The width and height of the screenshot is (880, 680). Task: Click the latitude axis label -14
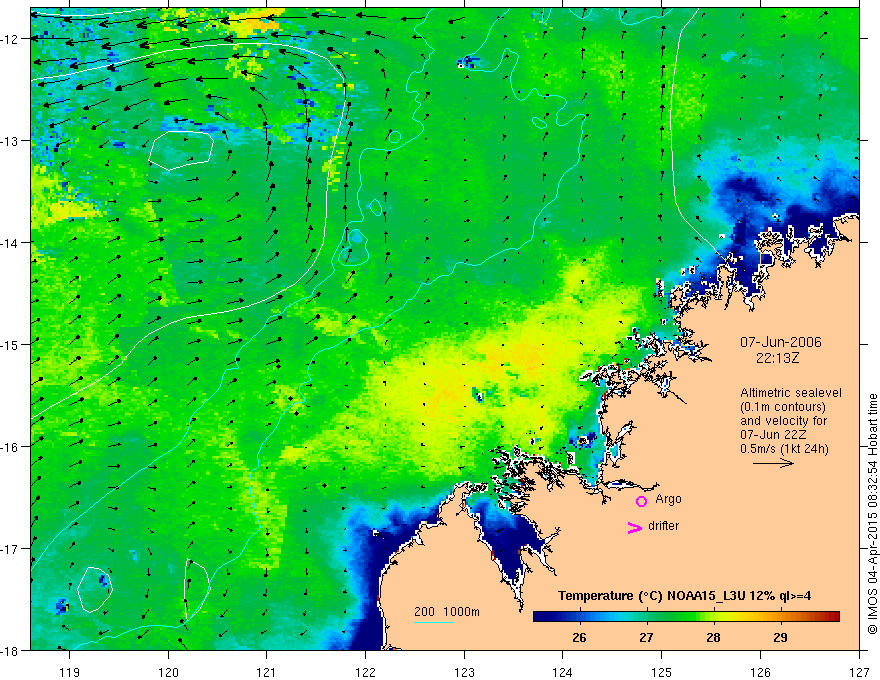pos(10,242)
